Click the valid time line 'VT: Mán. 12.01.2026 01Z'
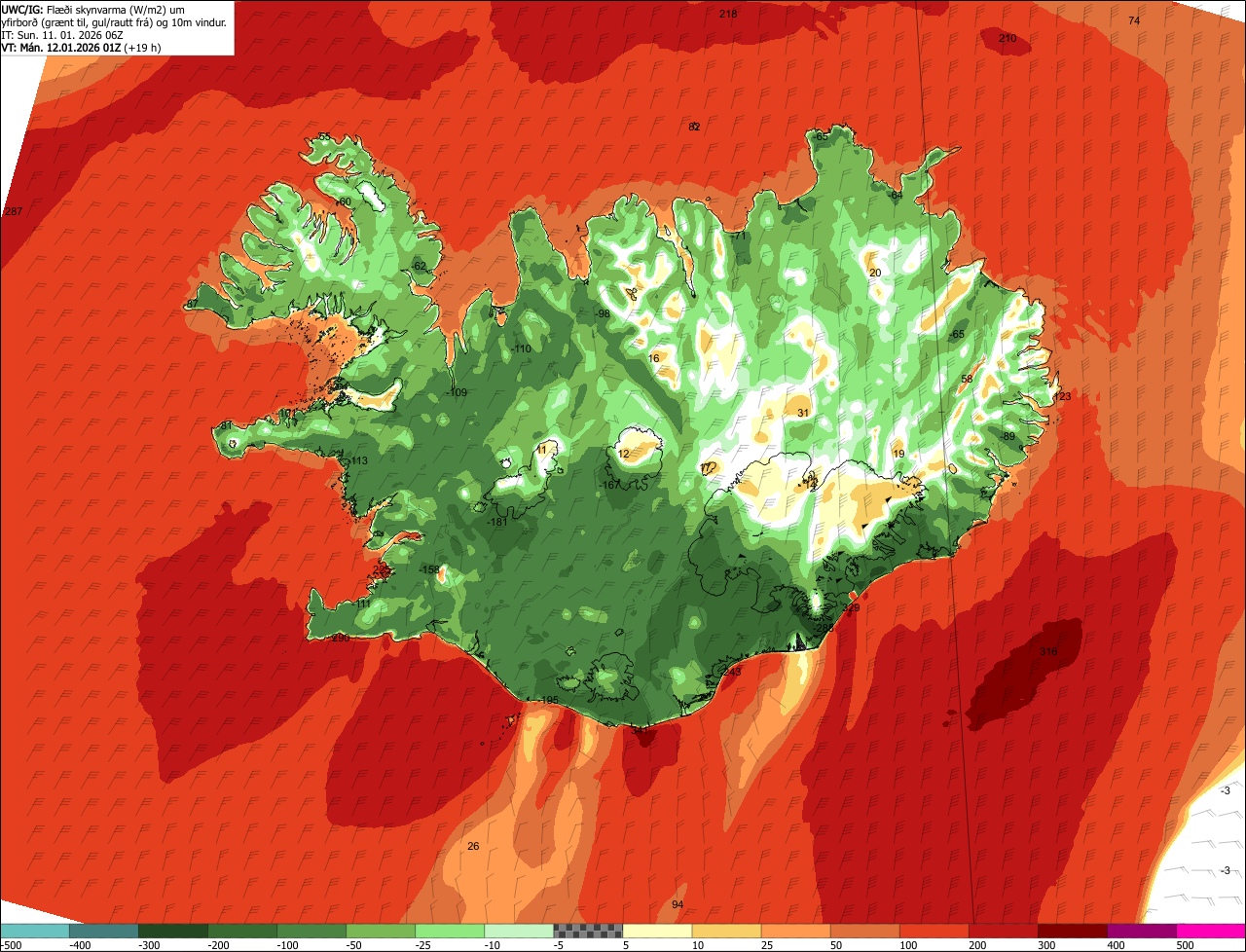Screen dimensions: 1246x952 coord(61,47)
